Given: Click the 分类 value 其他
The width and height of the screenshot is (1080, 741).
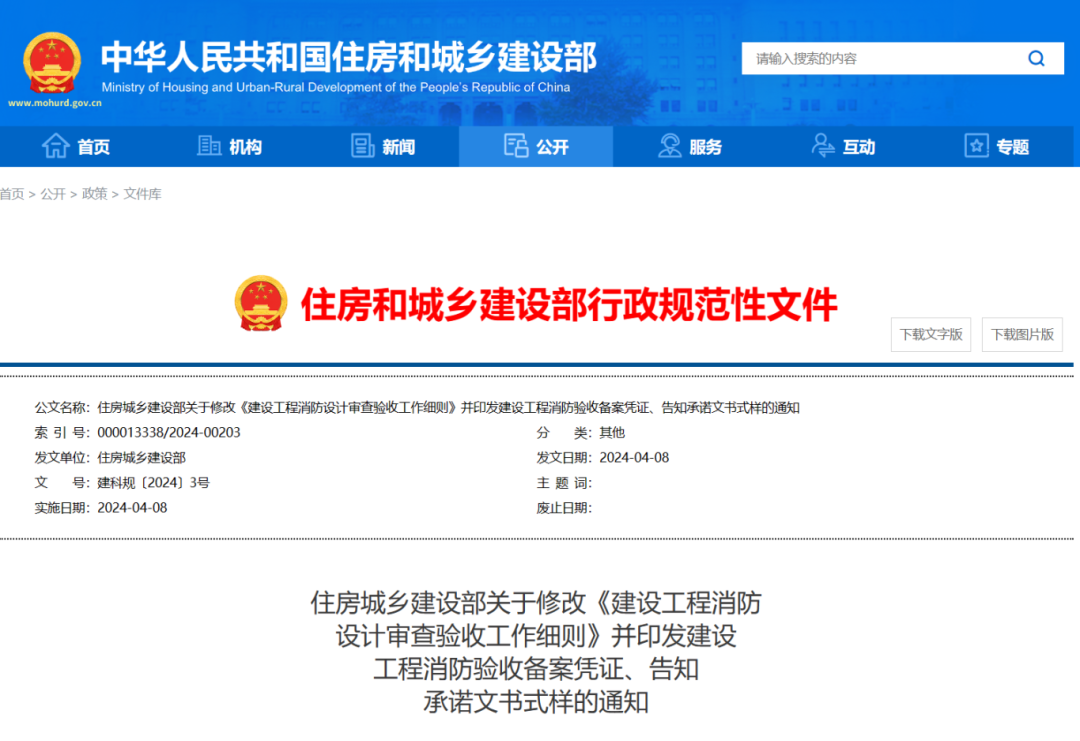Looking at the screenshot, I should click(612, 432).
